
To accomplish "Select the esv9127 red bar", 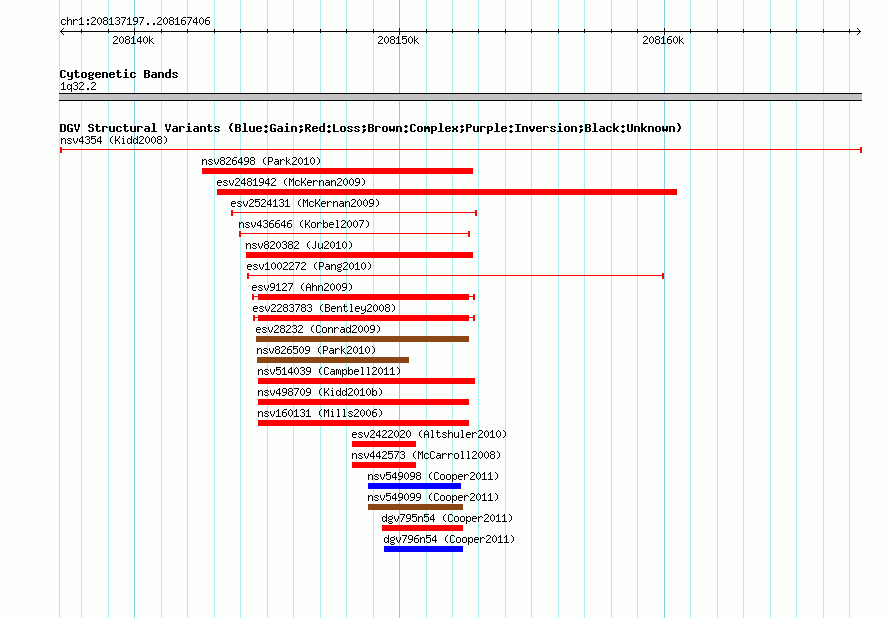I will pyautogui.click(x=363, y=297).
